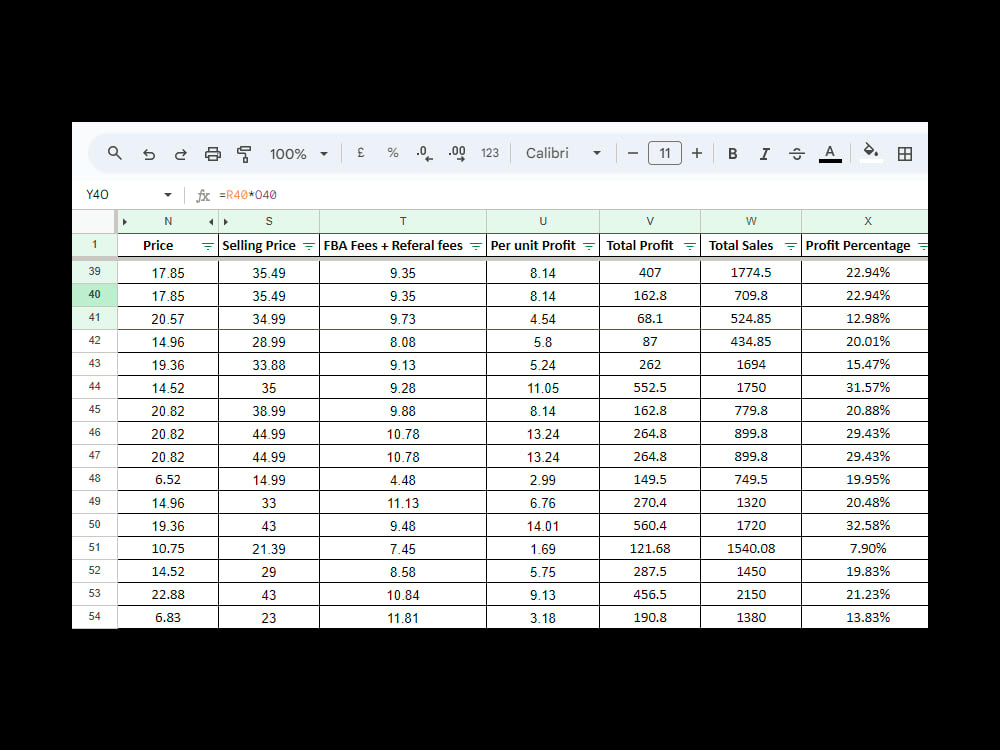Image resolution: width=1000 pixels, height=750 pixels.
Task: Select column V header
Action: (650, 221)
